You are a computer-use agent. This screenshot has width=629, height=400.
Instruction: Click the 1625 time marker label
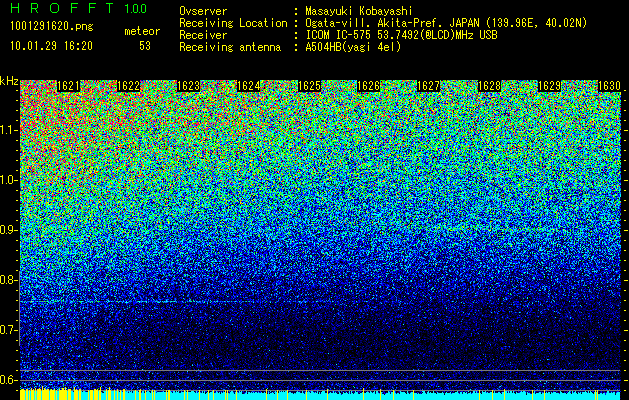(x=309, y=86)
